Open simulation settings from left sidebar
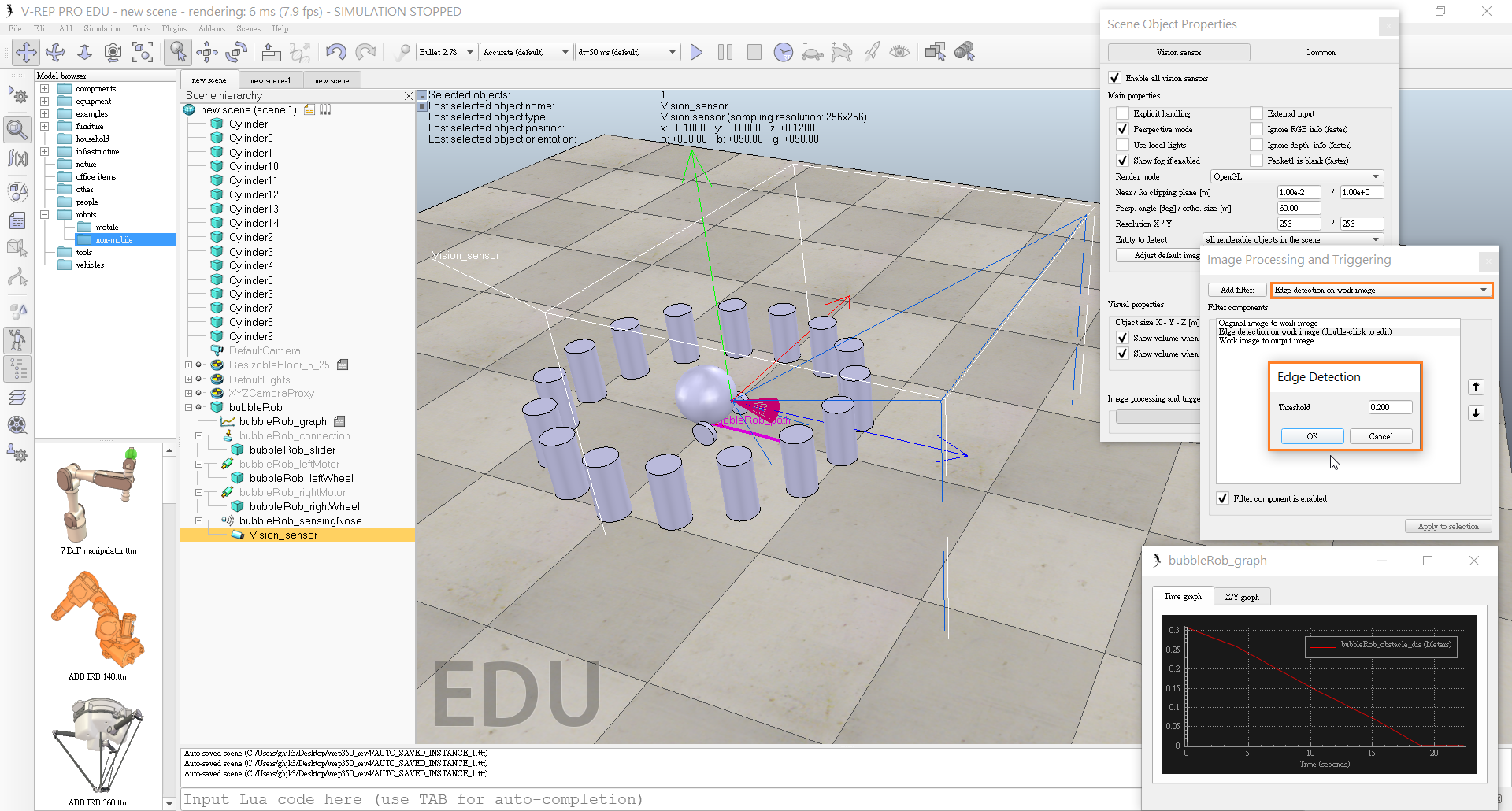 17,96
